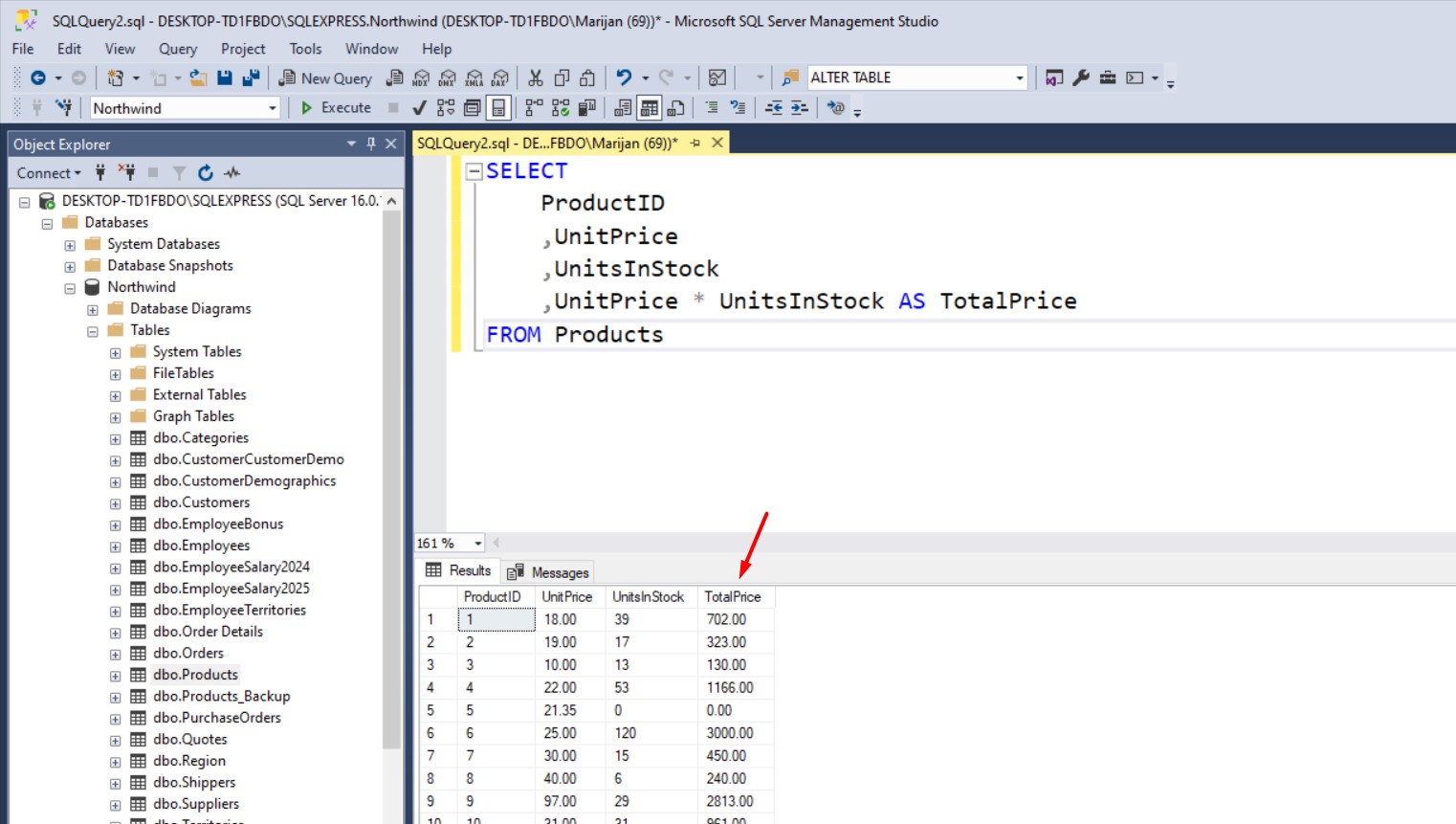This screenshot has height=824, width=1456.
Task: Refresh the Object Explorer tree
Action: pyautogui.click(x=205, y=173)
